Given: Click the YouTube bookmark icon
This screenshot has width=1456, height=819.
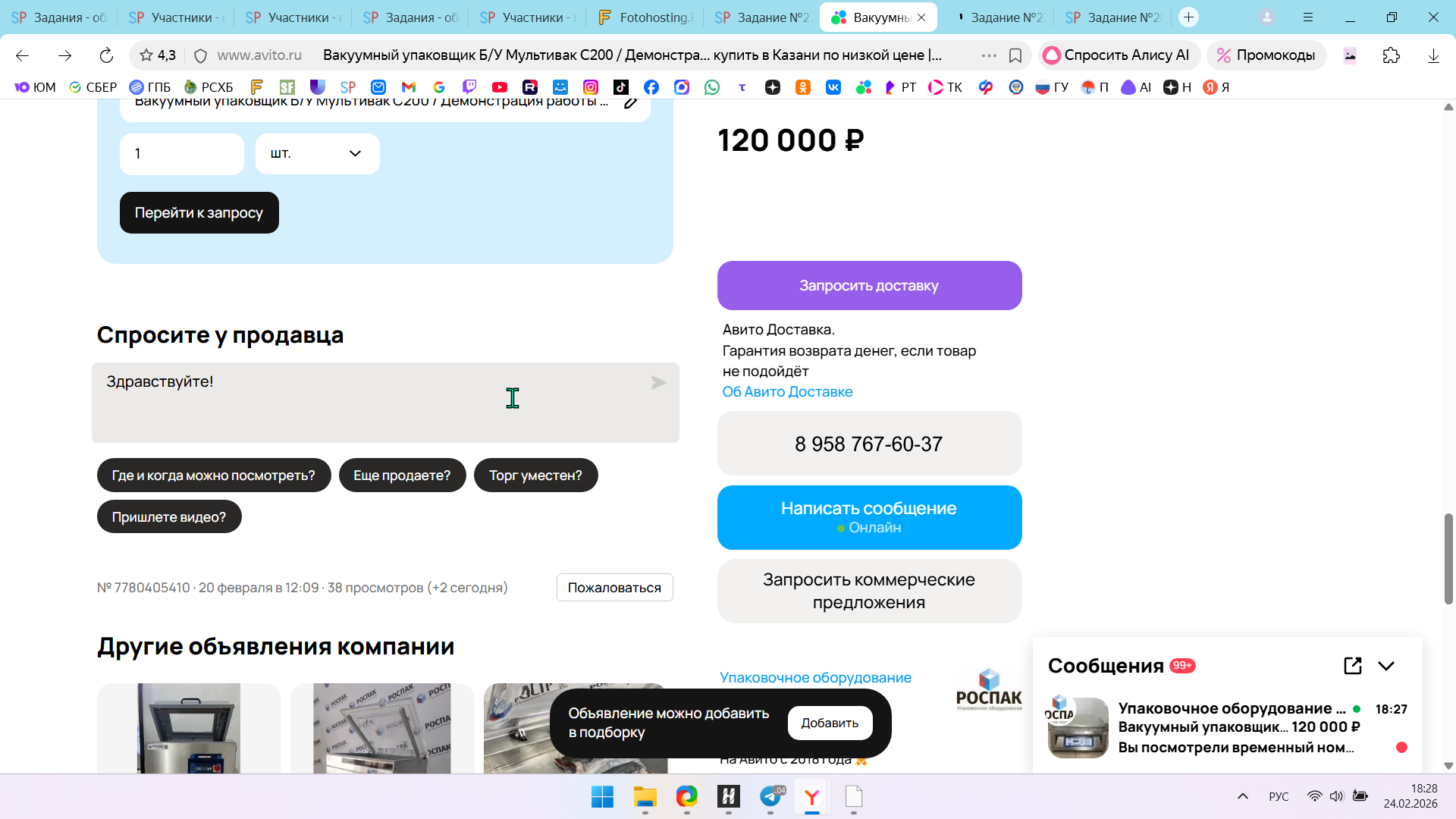Looking at the screenshot, I should click(499, 87).
